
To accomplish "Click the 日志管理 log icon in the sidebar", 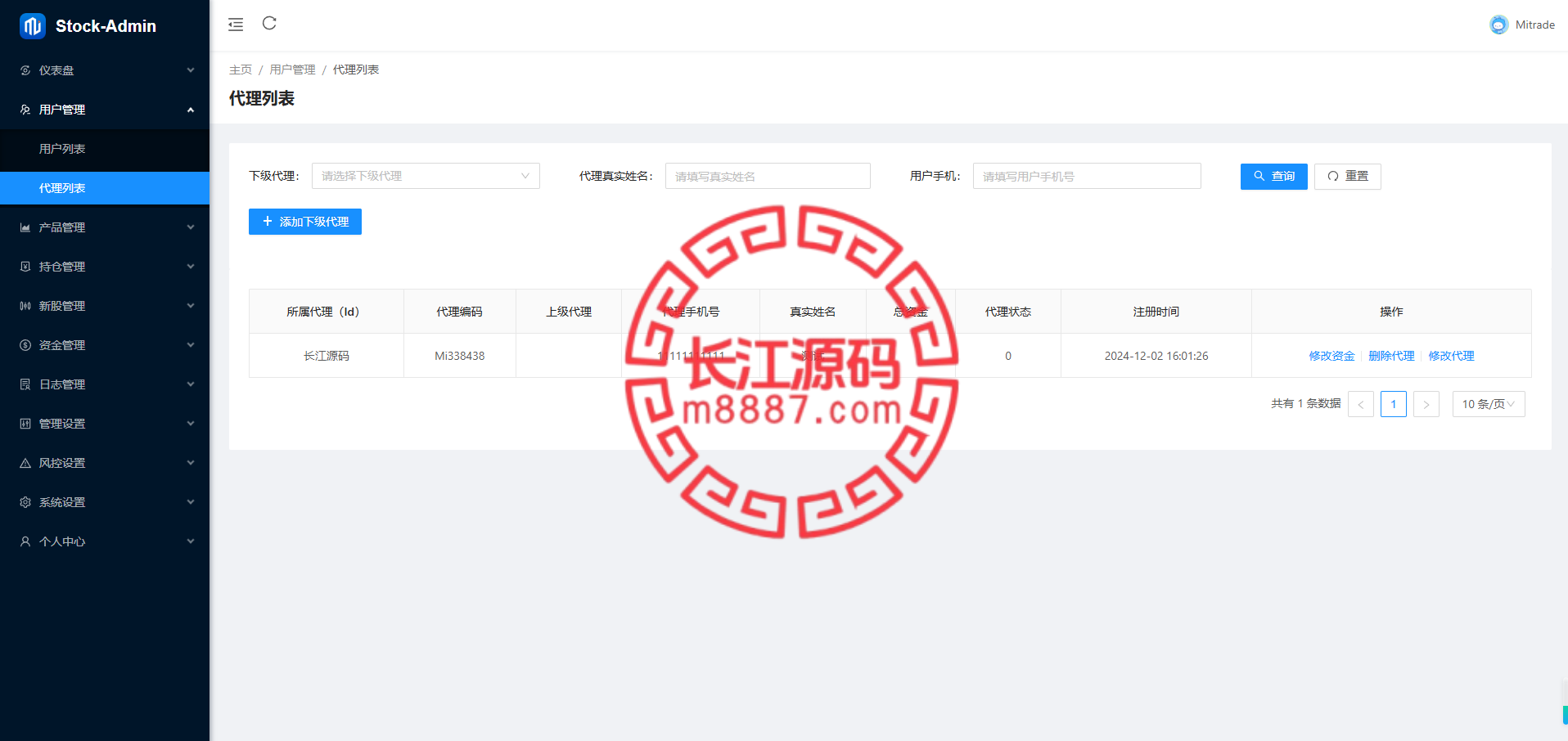I will click(25, 384).
